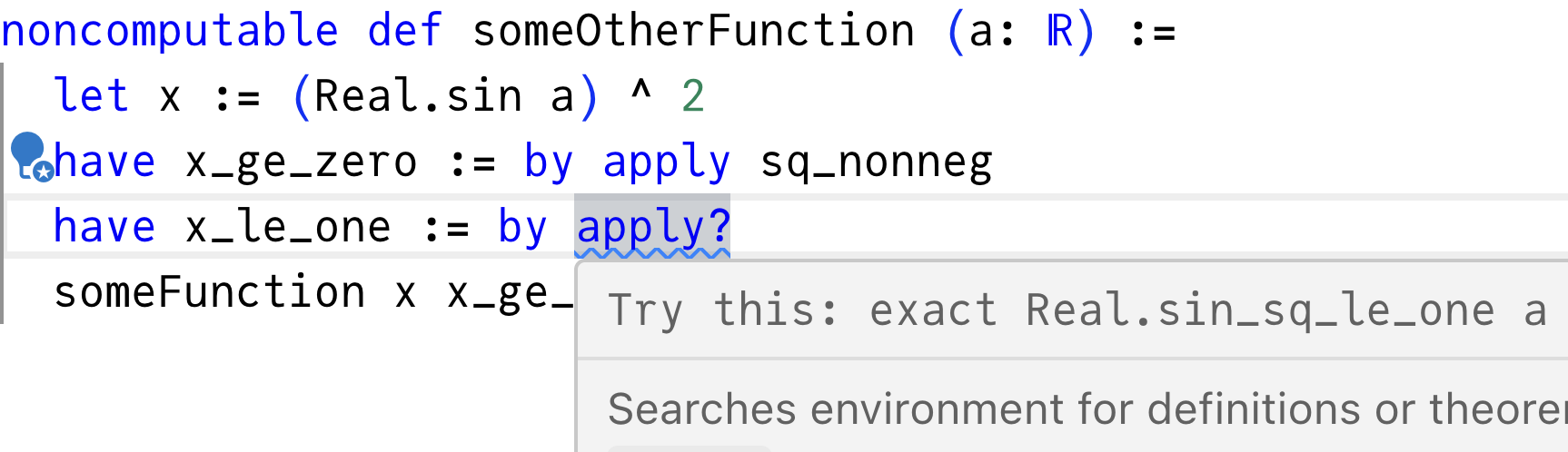
Task: Click 'by' keyword on the x_ge_zero line
Action: pyautogui.click(x=549, y=162)
